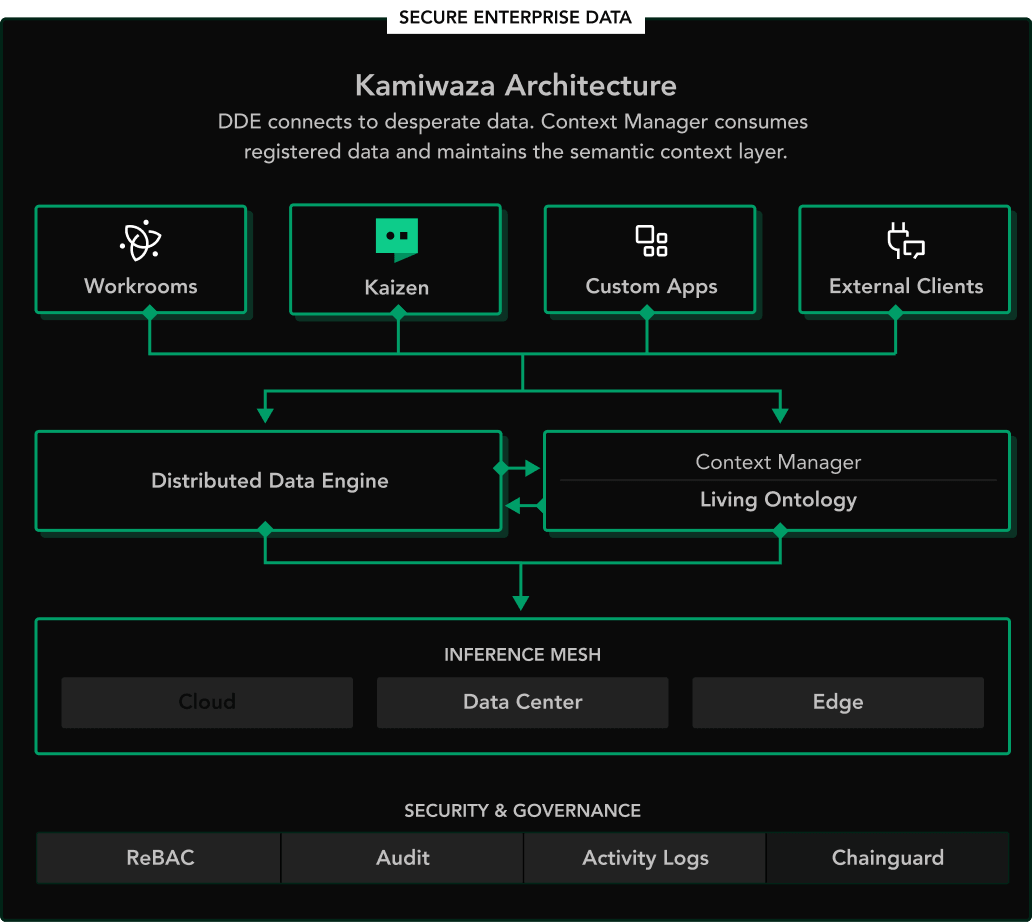This screenshot has height=923, width=1032.
Task: Select the Custom Apps label
Action: (x=652, y=286)
